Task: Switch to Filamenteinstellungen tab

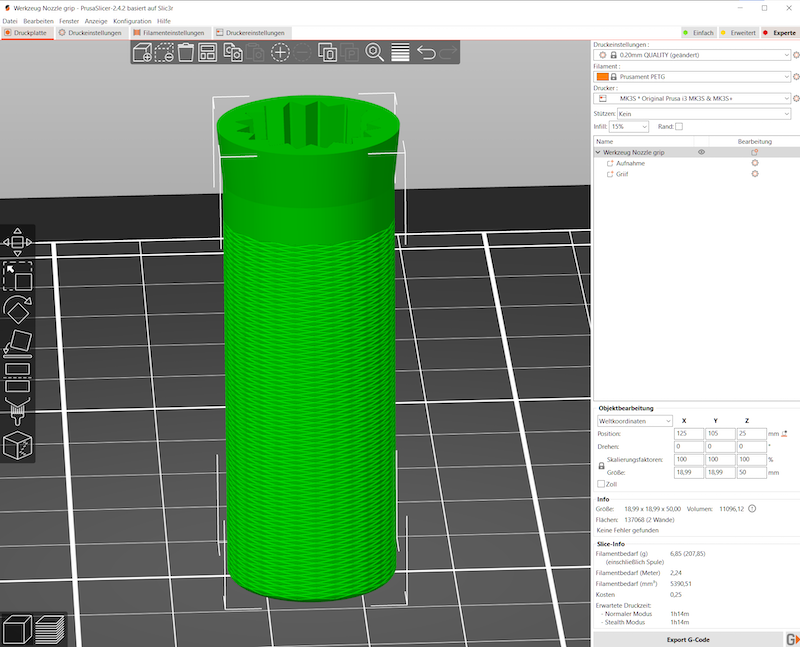Action: [x=169, y=33]
